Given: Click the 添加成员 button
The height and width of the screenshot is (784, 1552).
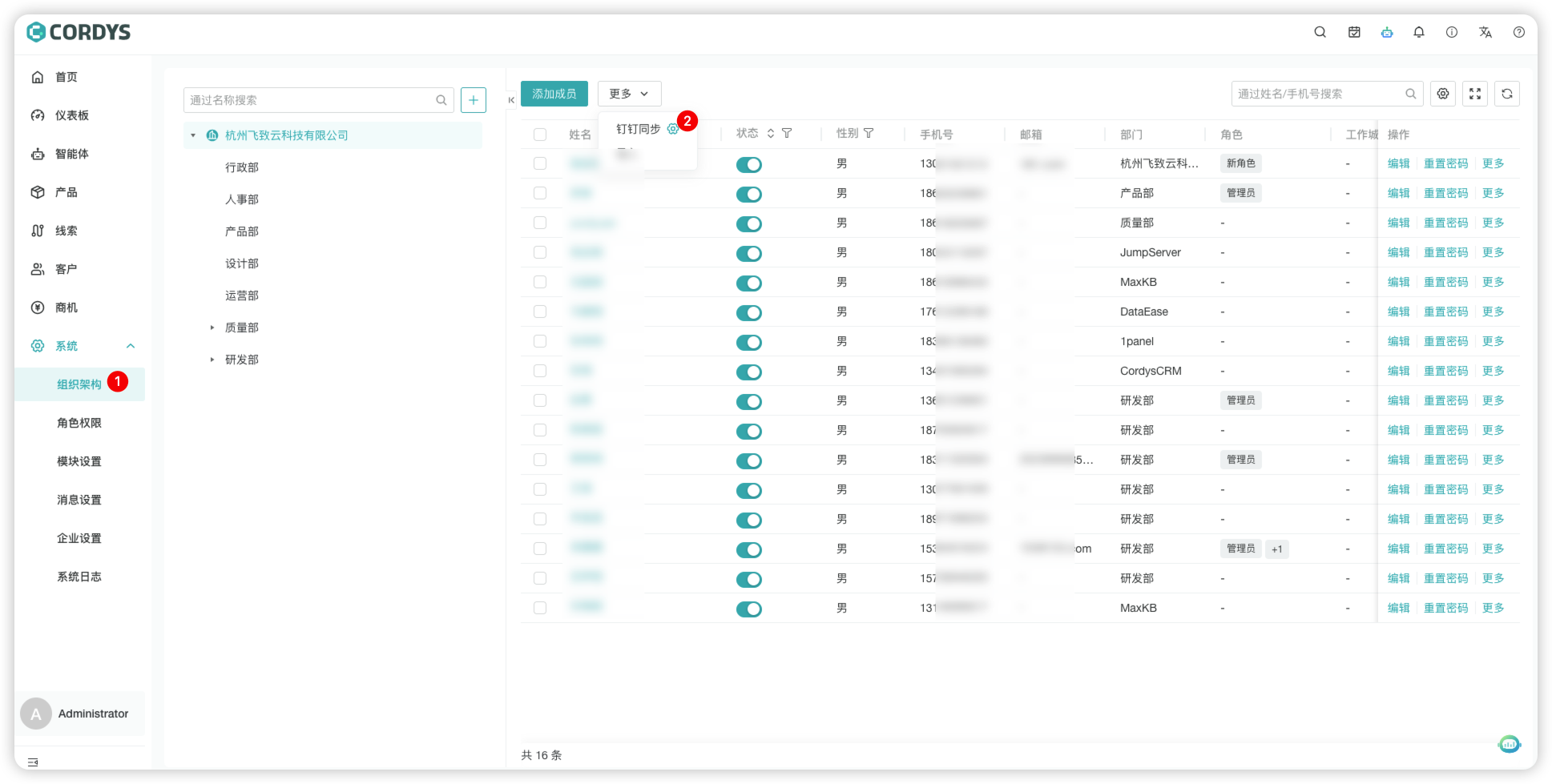Looking at the screenshot, I should click(554, 94).
